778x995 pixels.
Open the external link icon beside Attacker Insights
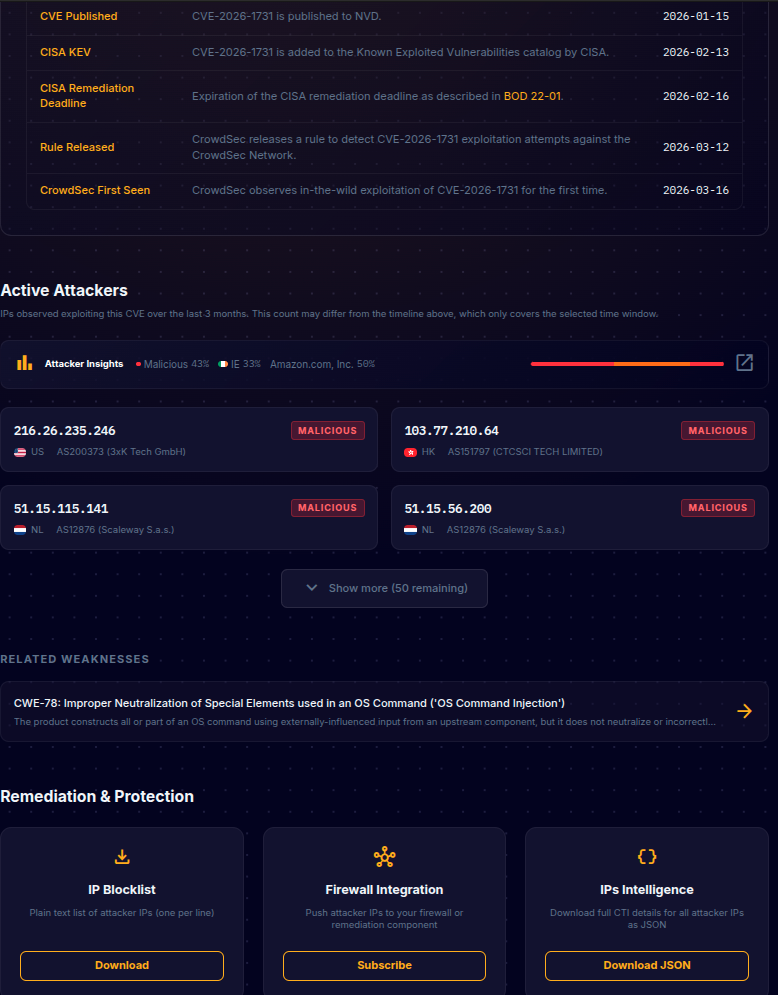coord(744,363)
